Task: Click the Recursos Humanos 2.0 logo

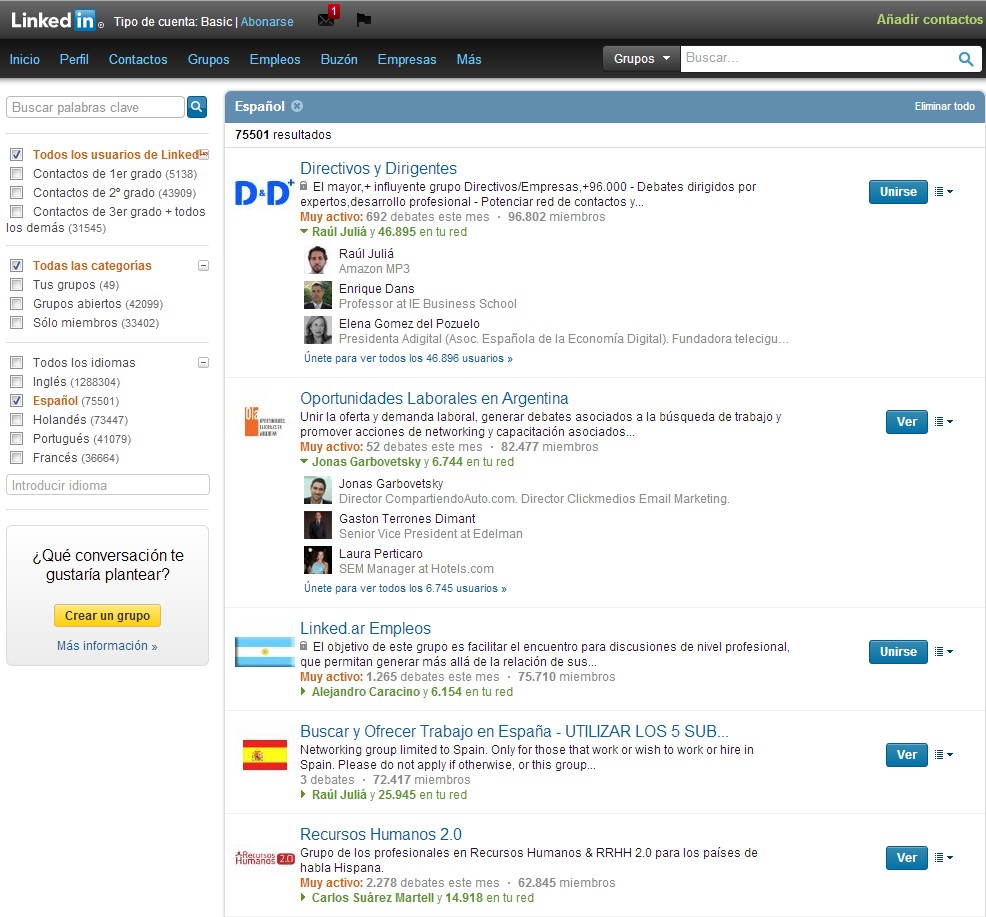Action: click(265, 858)
